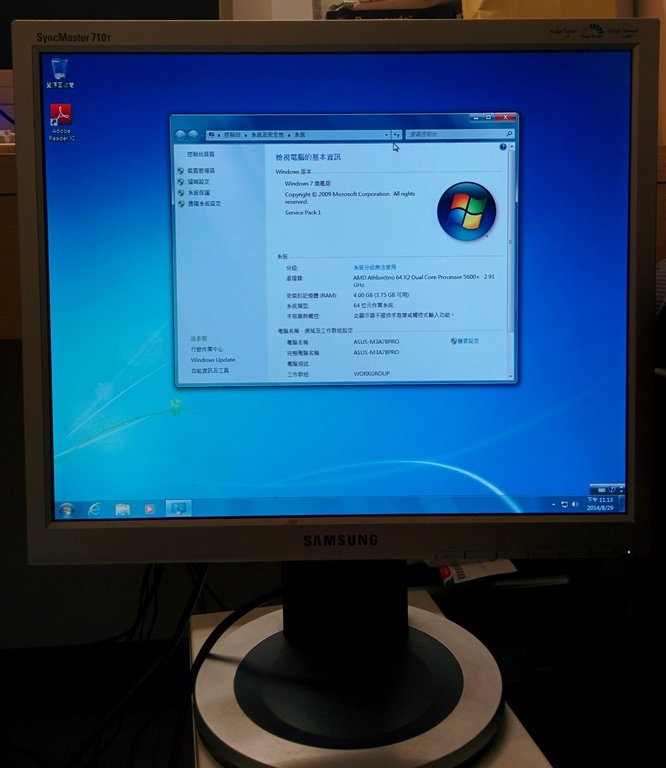Expand the address bar history dropdown arrow

pos(386,134)
